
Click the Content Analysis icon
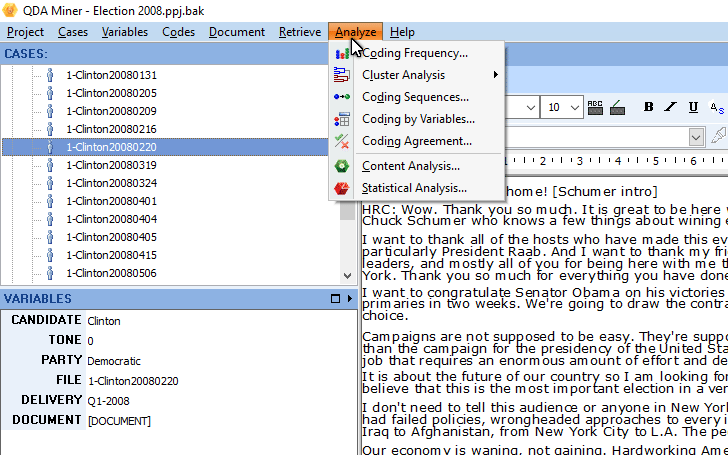pos(342,166)
